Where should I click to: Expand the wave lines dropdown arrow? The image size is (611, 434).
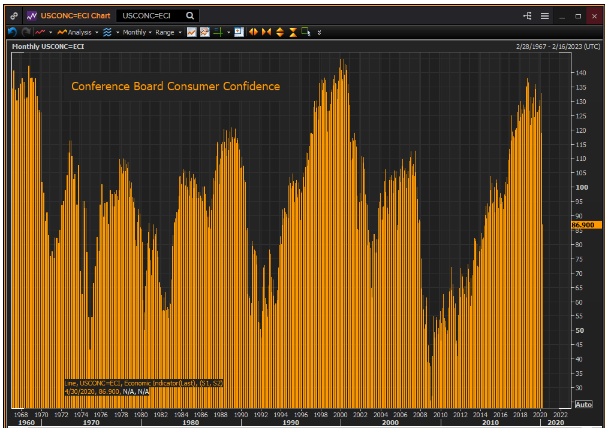pos(118,32)
